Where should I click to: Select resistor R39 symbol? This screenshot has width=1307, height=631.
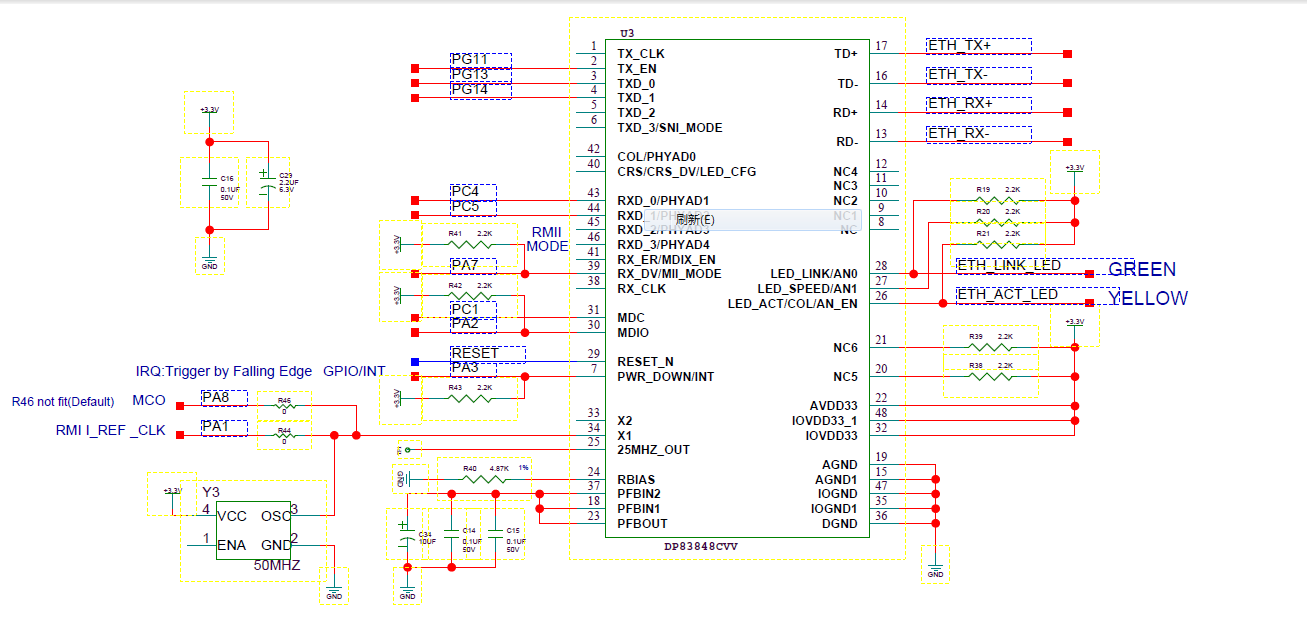point(991,348)
